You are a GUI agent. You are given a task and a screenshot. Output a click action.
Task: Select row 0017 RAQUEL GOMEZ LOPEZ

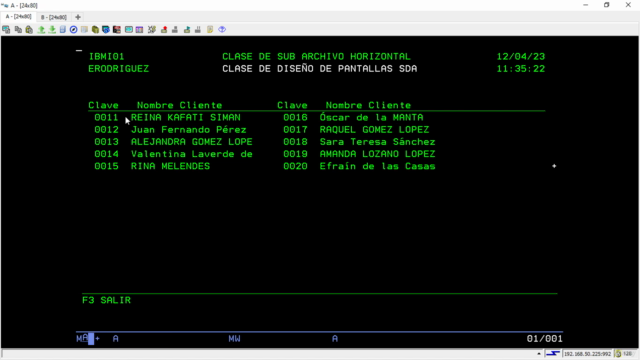click(356, 130)
